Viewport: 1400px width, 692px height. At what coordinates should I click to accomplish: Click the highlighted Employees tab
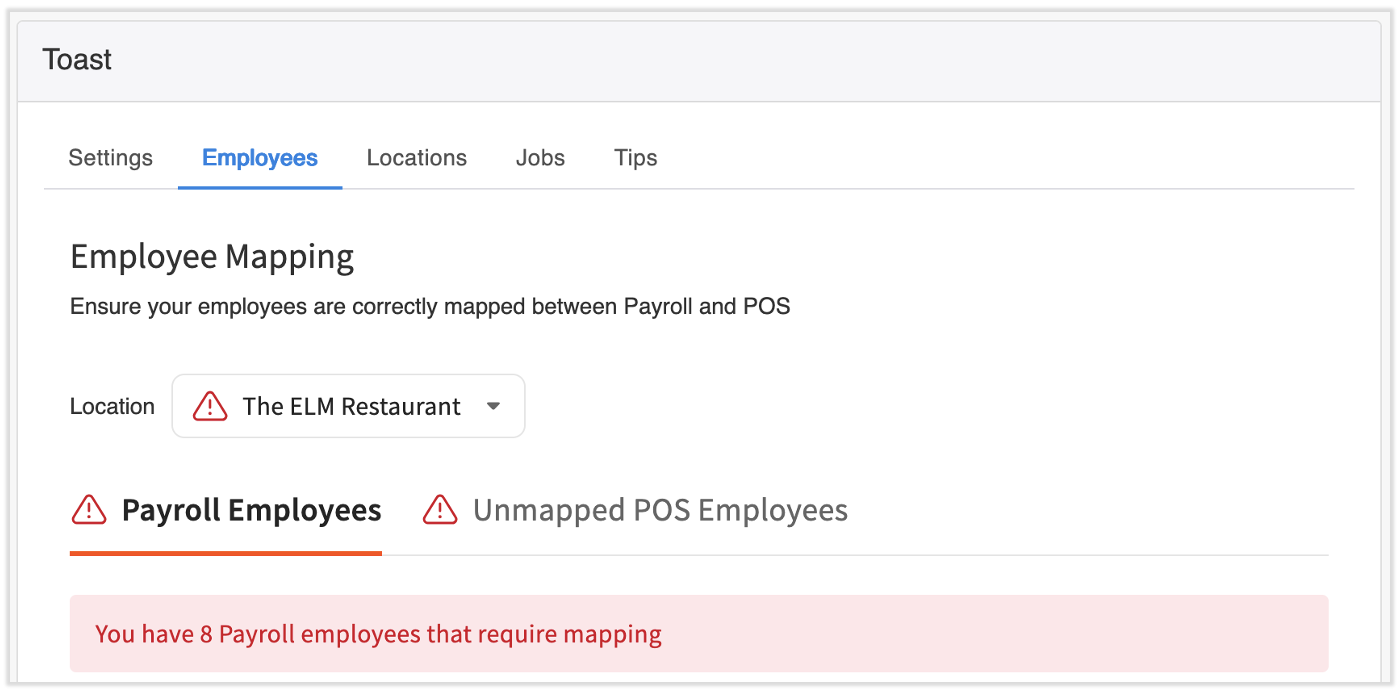259,157
